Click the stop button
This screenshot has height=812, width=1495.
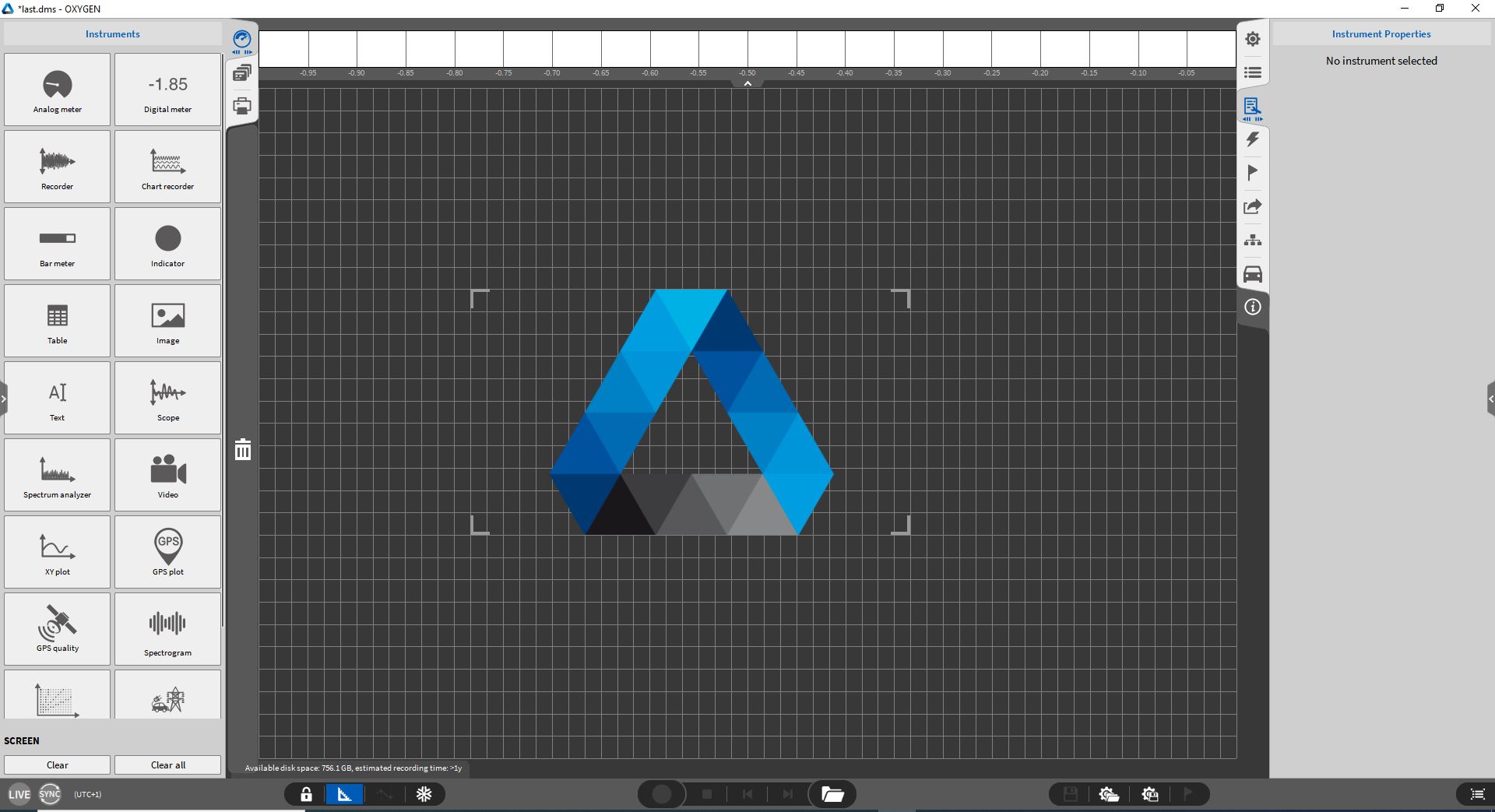[707, 794]
